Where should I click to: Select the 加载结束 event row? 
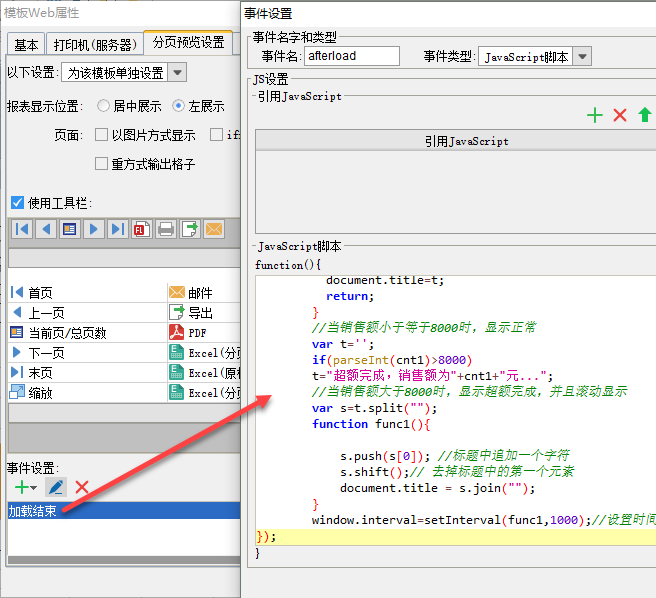coord(124,511)
